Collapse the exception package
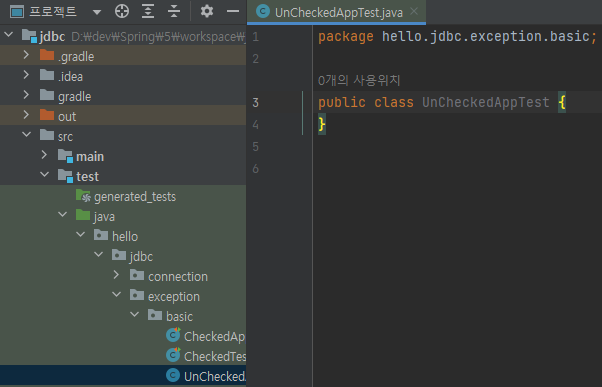Screen dimensions: 602x387 click(117, 294)
